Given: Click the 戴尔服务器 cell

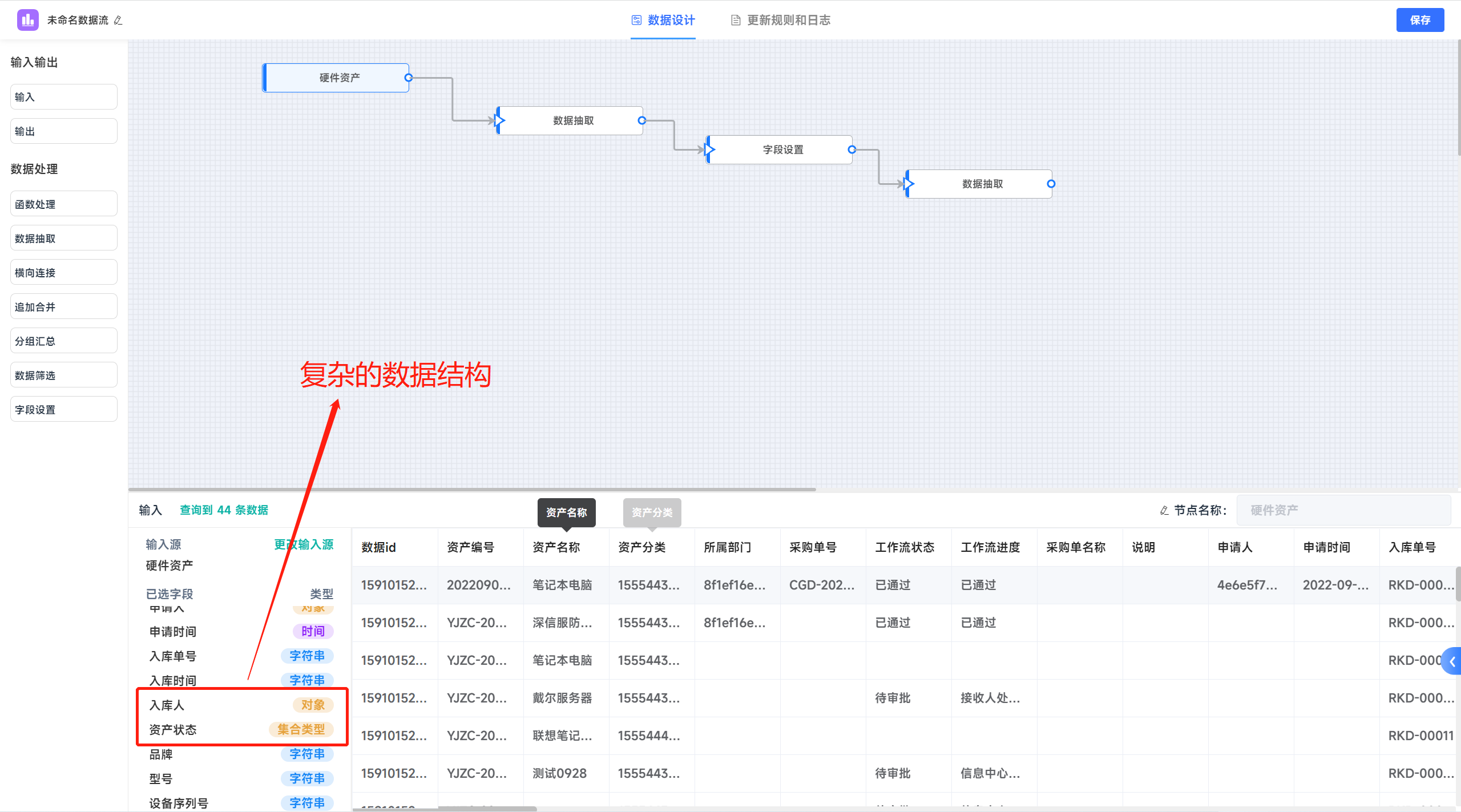Looking at the screenshot, I should pos(566,698).
